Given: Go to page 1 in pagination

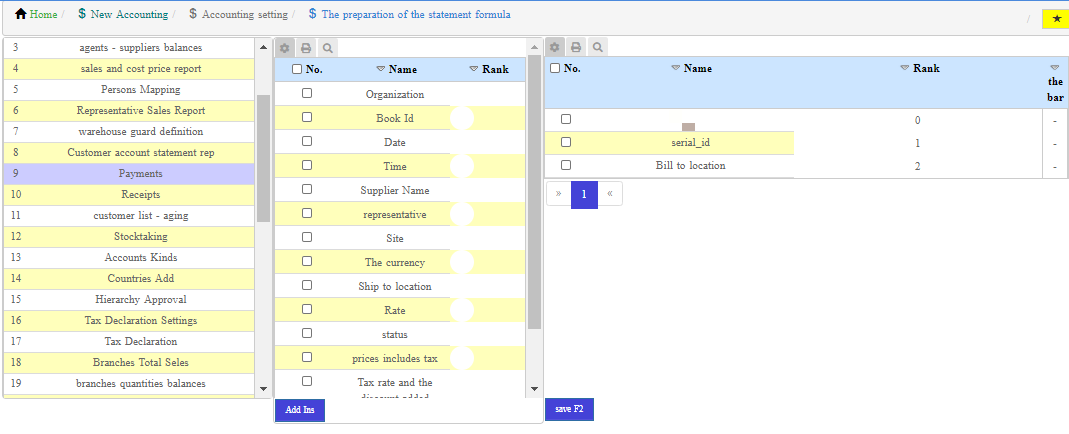Looking at the screenshot, I should coord(584,193).
